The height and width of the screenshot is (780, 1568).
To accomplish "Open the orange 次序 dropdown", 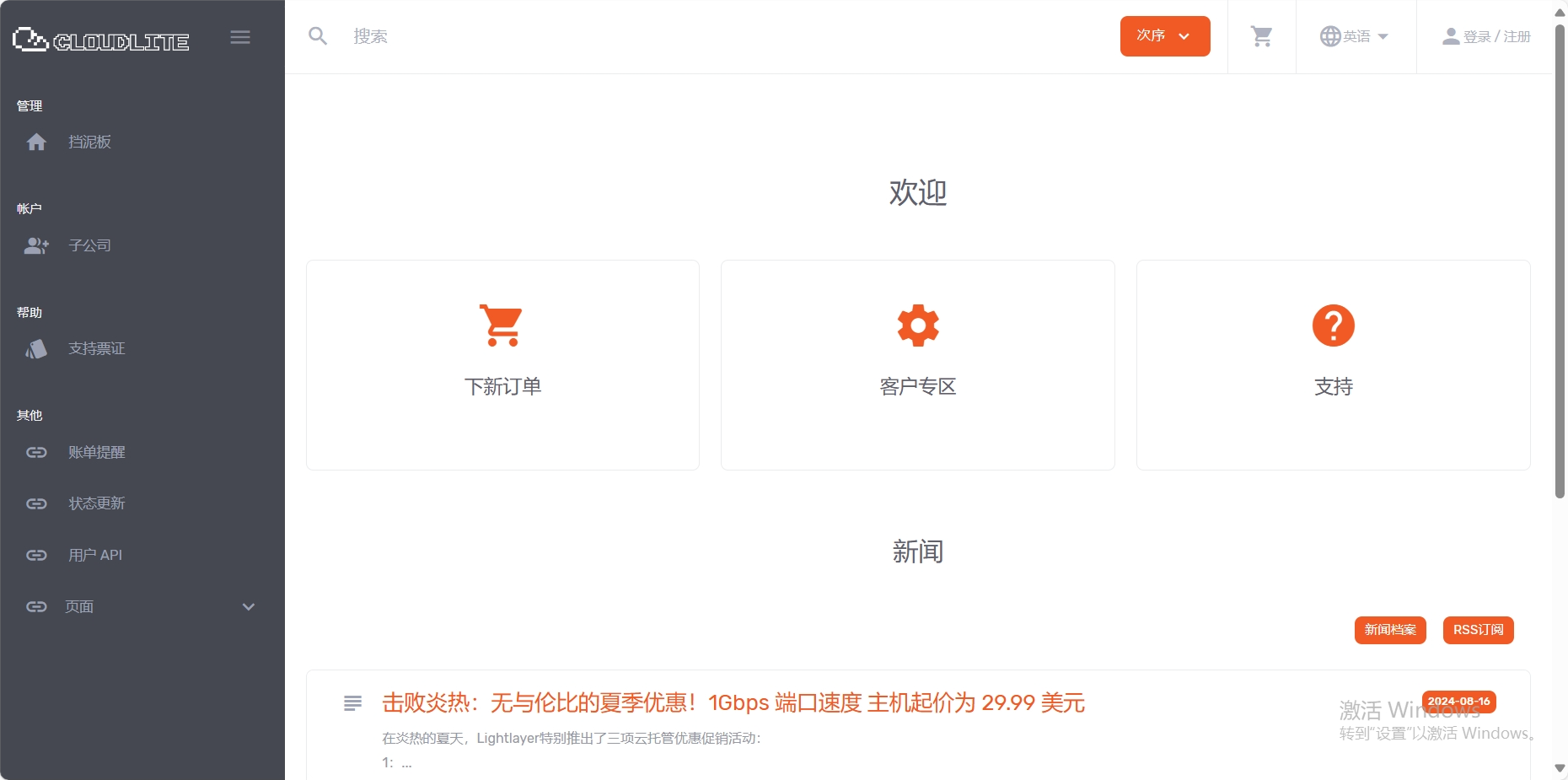I will click(1164, 35).
